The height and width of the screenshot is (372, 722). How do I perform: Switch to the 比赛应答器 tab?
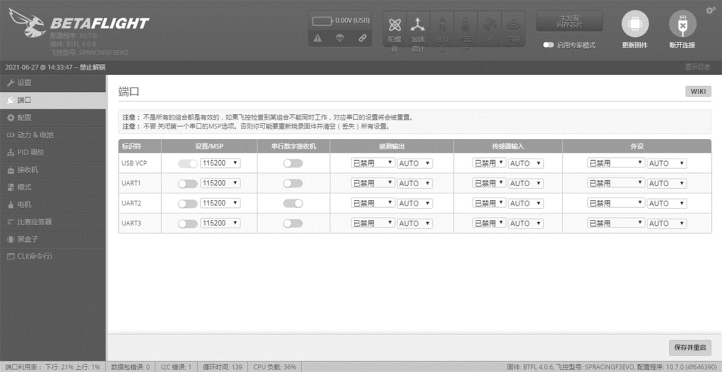[53, 222]
